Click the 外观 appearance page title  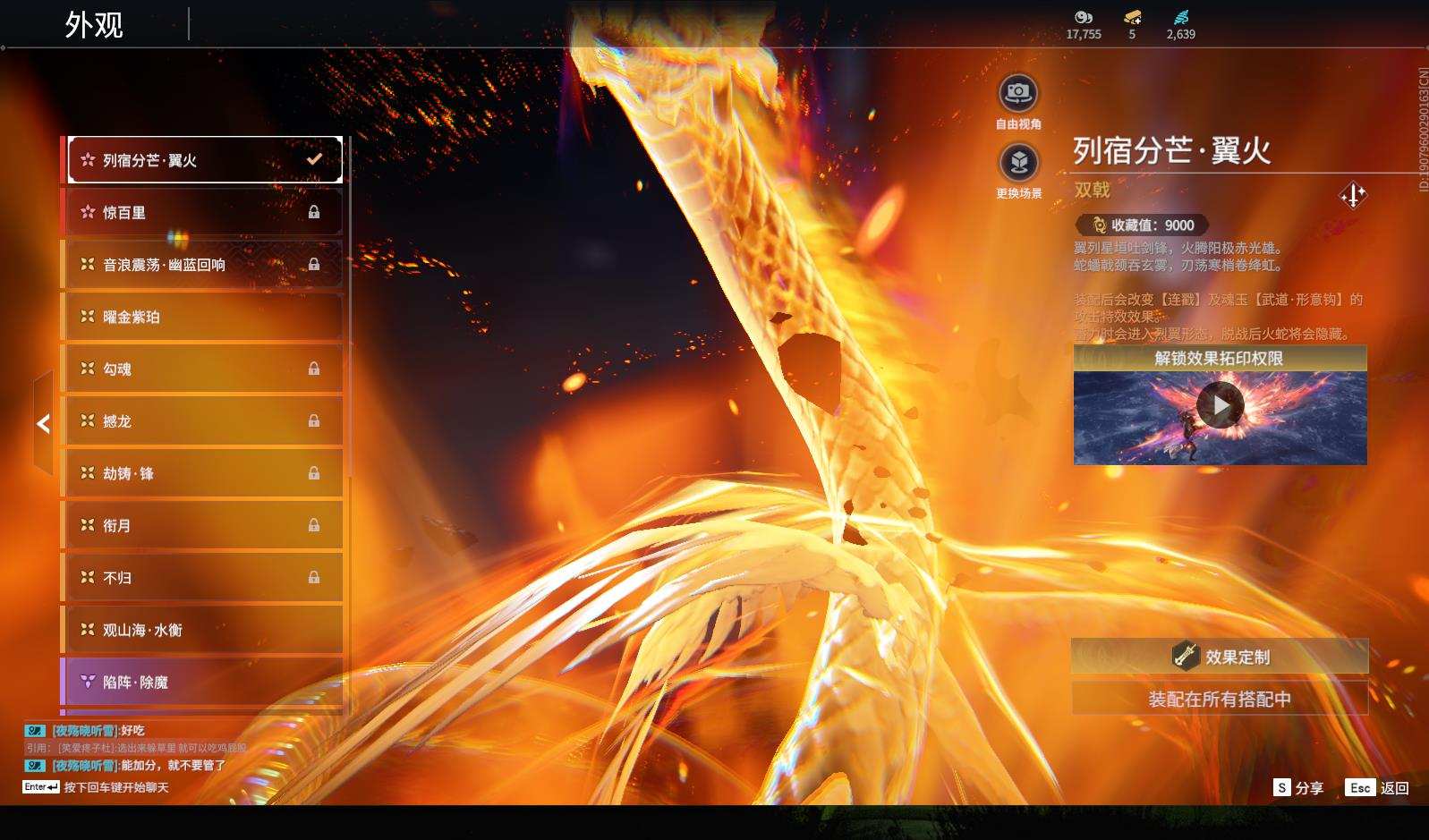click(94, 25)
